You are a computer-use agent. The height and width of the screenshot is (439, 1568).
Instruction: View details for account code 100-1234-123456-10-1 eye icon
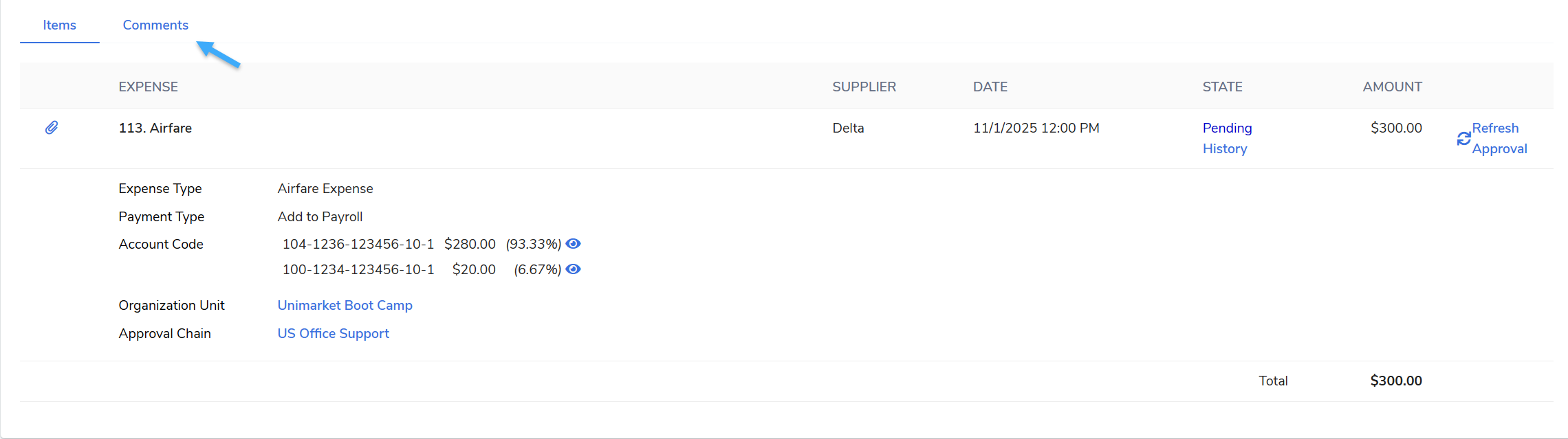pos(573,269)
